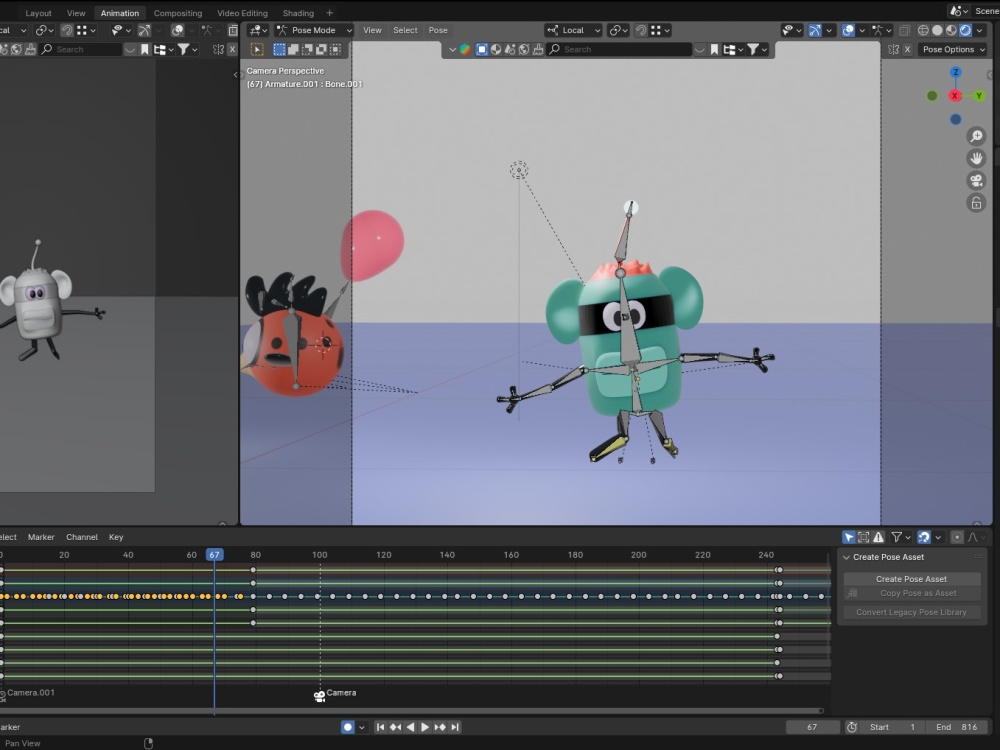
Task: Open the editor type dropdown in right viewport
Action: (x=258, y=30)
